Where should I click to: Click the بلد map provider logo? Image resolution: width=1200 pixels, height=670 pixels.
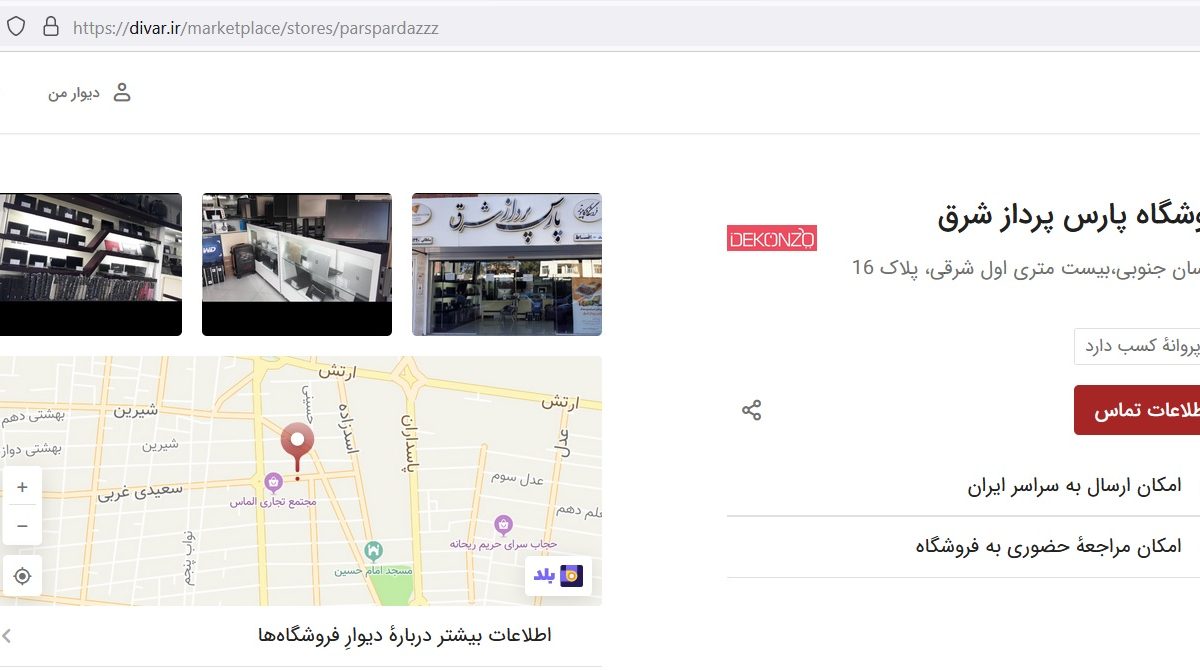(558, 575)
